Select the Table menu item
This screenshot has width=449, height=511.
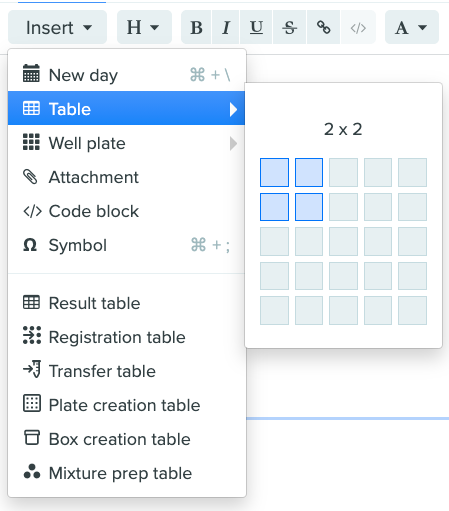pyautogui.click(x=126, y=109)
